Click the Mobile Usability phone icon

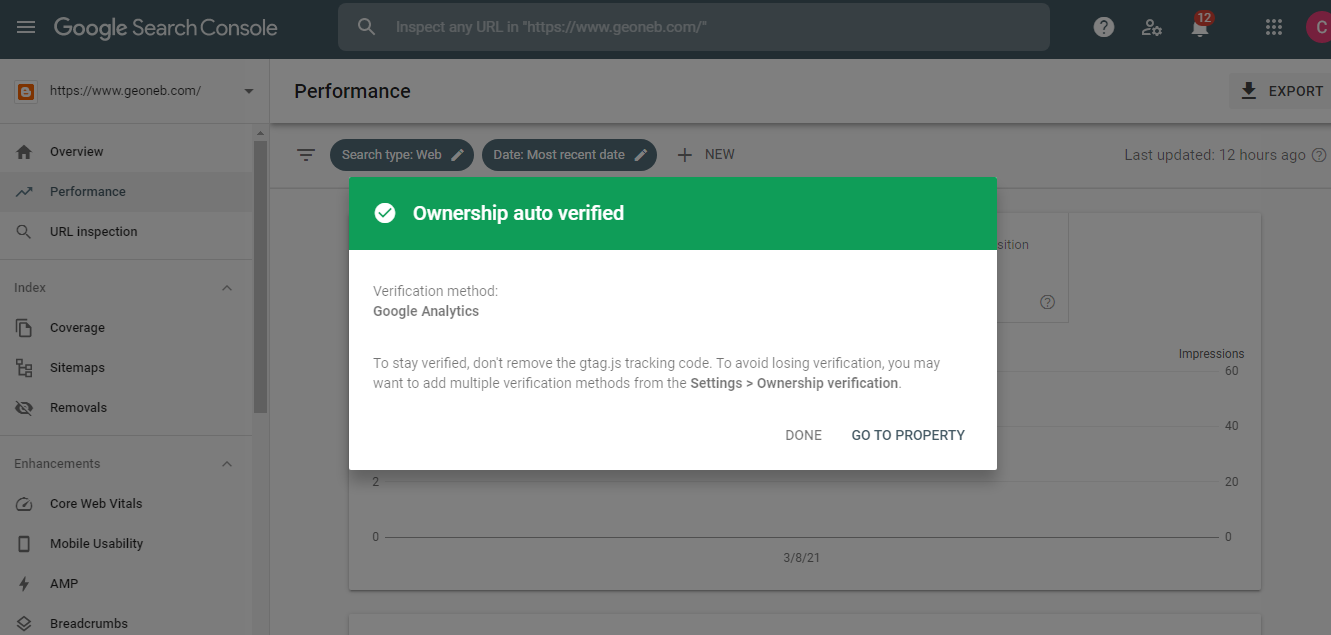click(x=25, y=544)
